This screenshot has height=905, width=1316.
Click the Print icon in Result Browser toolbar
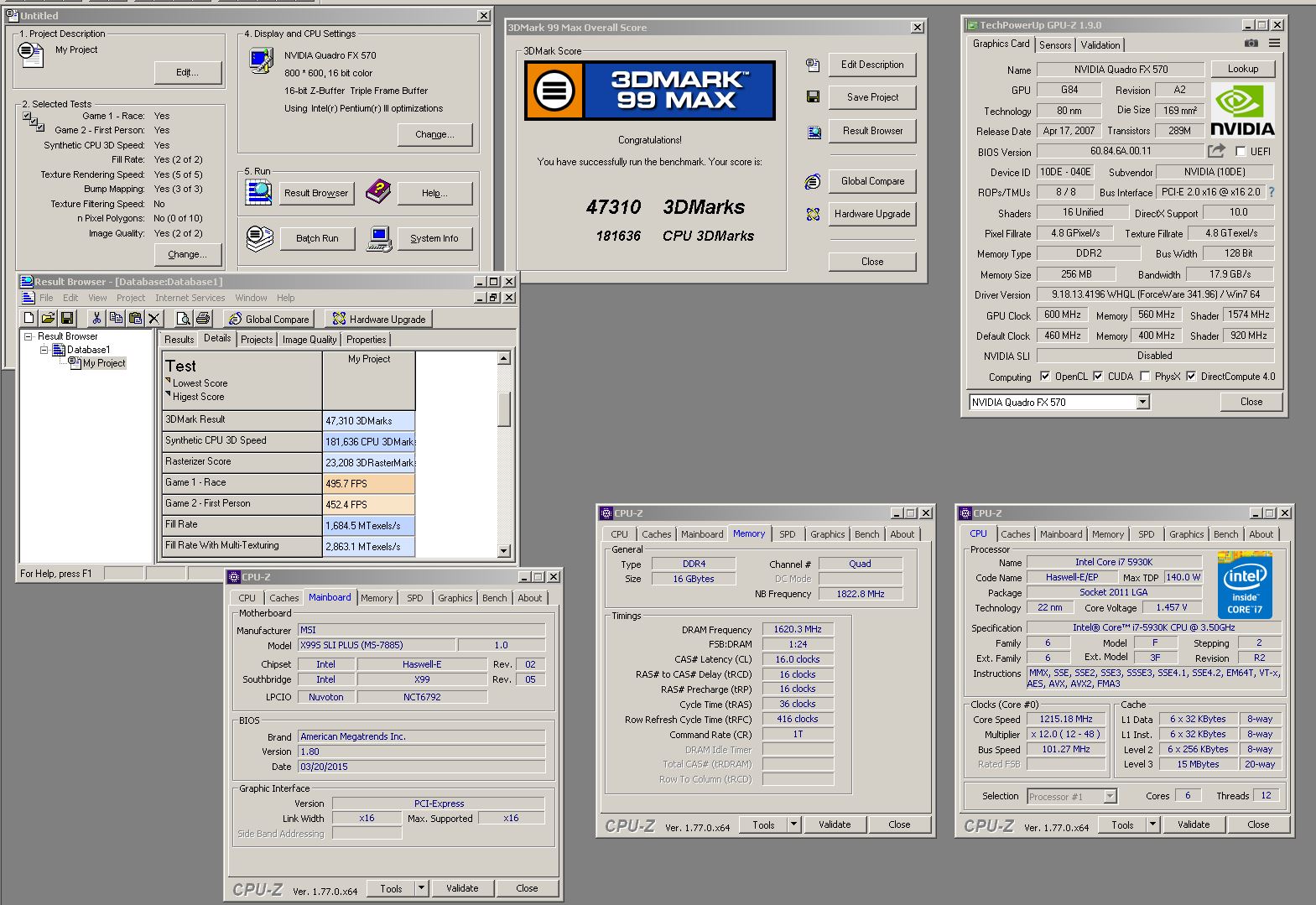[x=202, y=318]
